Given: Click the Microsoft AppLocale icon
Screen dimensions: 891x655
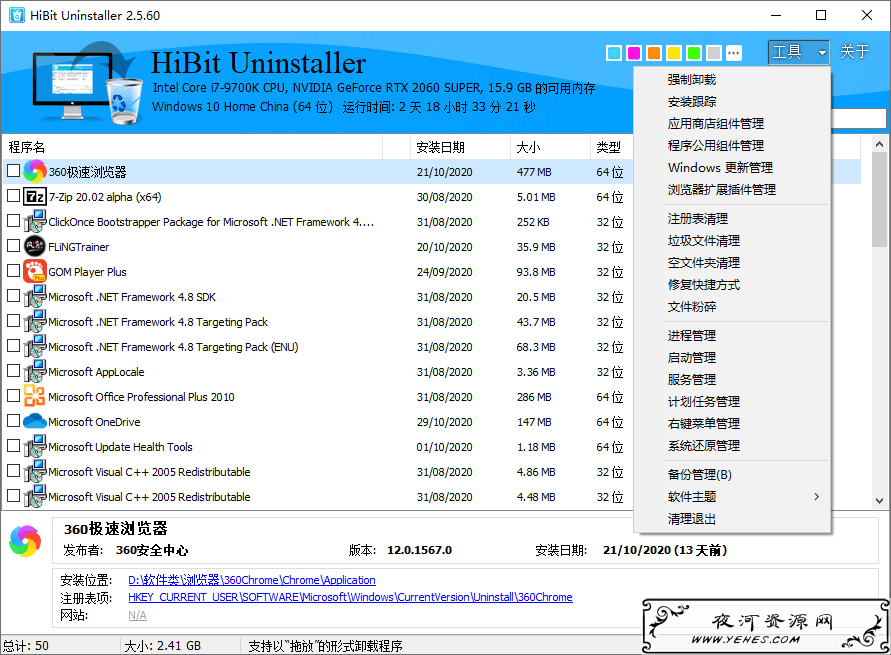Looking at the screenshot, I should (x=35, y=372).
